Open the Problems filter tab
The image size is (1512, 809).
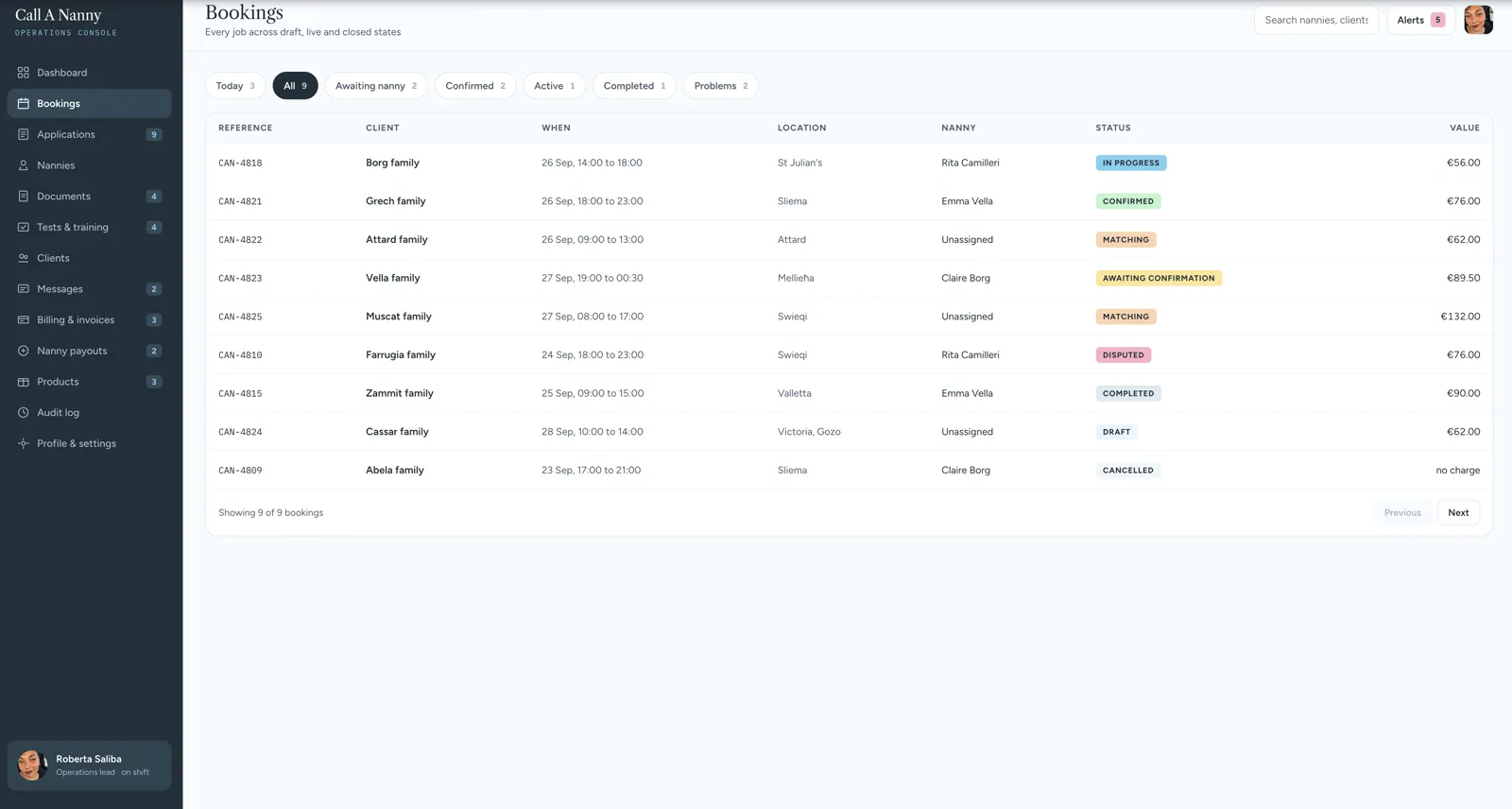tap(721, 86)
